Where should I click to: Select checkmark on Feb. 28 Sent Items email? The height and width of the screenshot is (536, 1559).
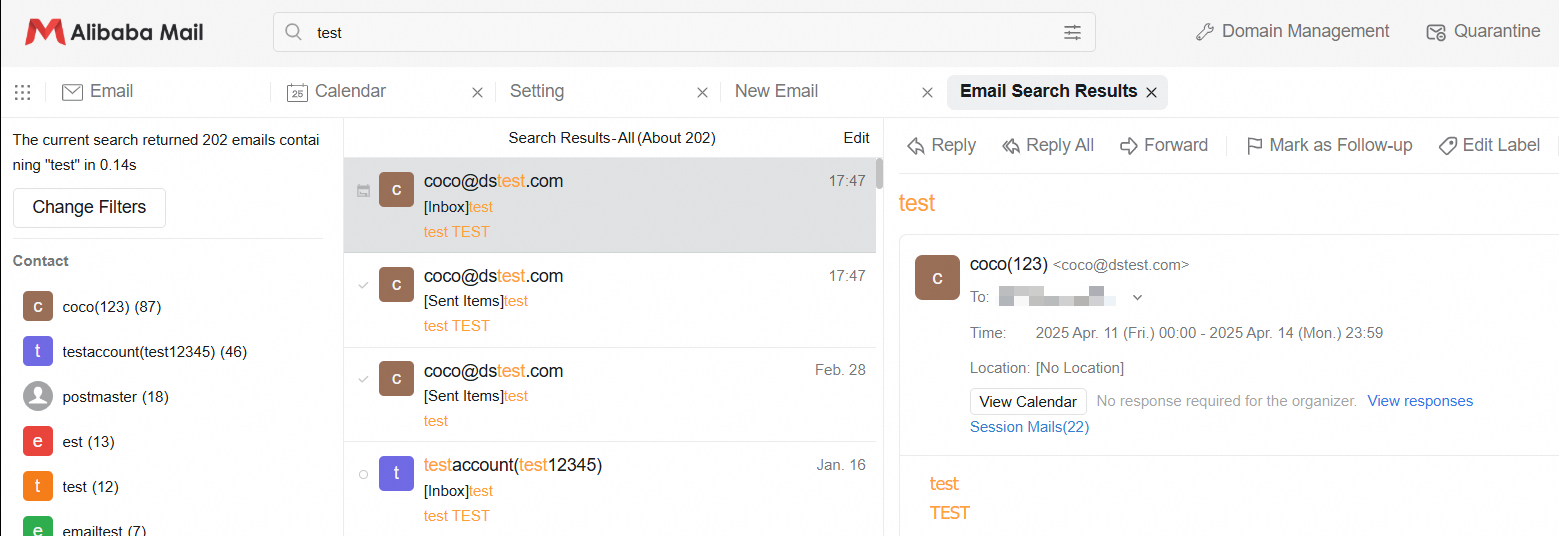click(x=363, y=379)
